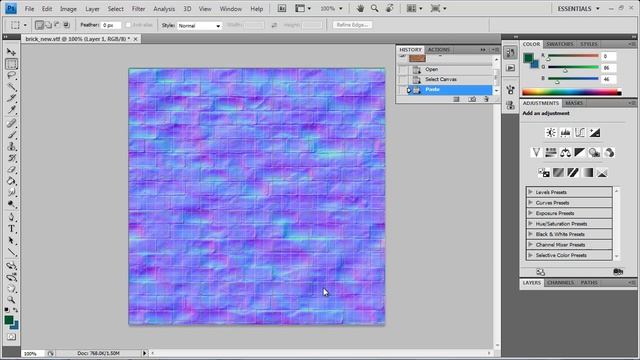Add a Color Balance adjustment
Viewport: 640px width, 360px height.
(x=565, y=153)
